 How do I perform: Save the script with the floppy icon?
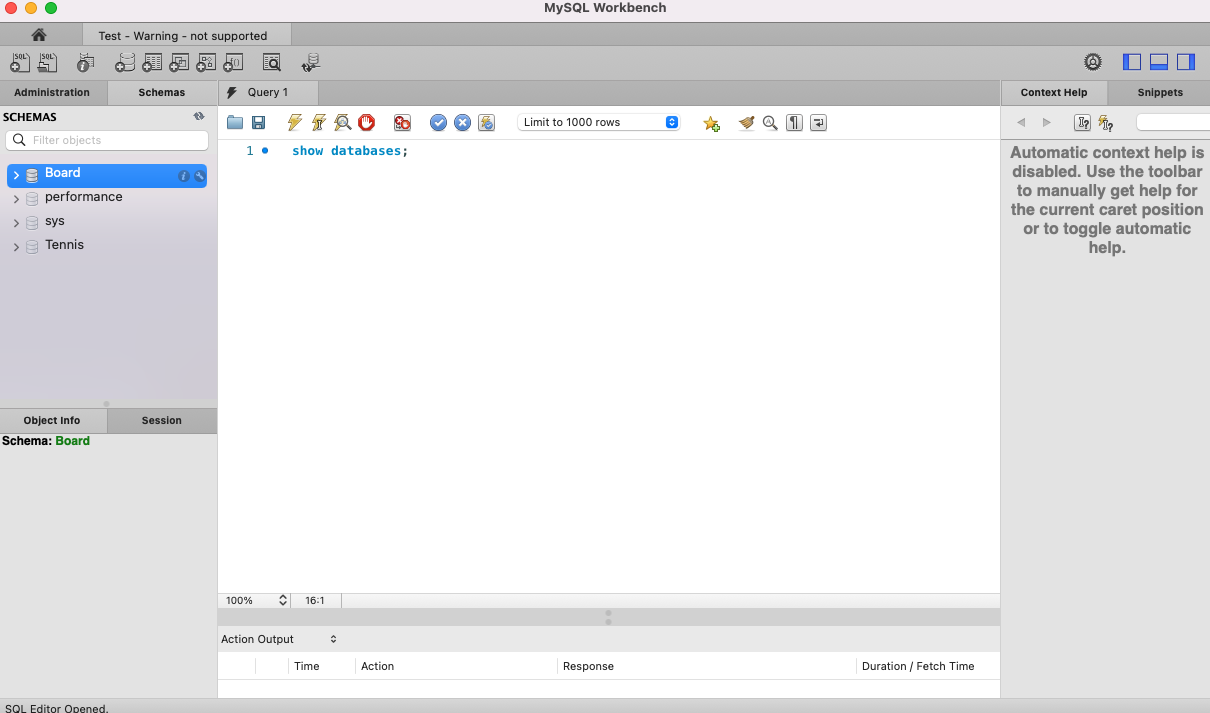click(258, 123)
